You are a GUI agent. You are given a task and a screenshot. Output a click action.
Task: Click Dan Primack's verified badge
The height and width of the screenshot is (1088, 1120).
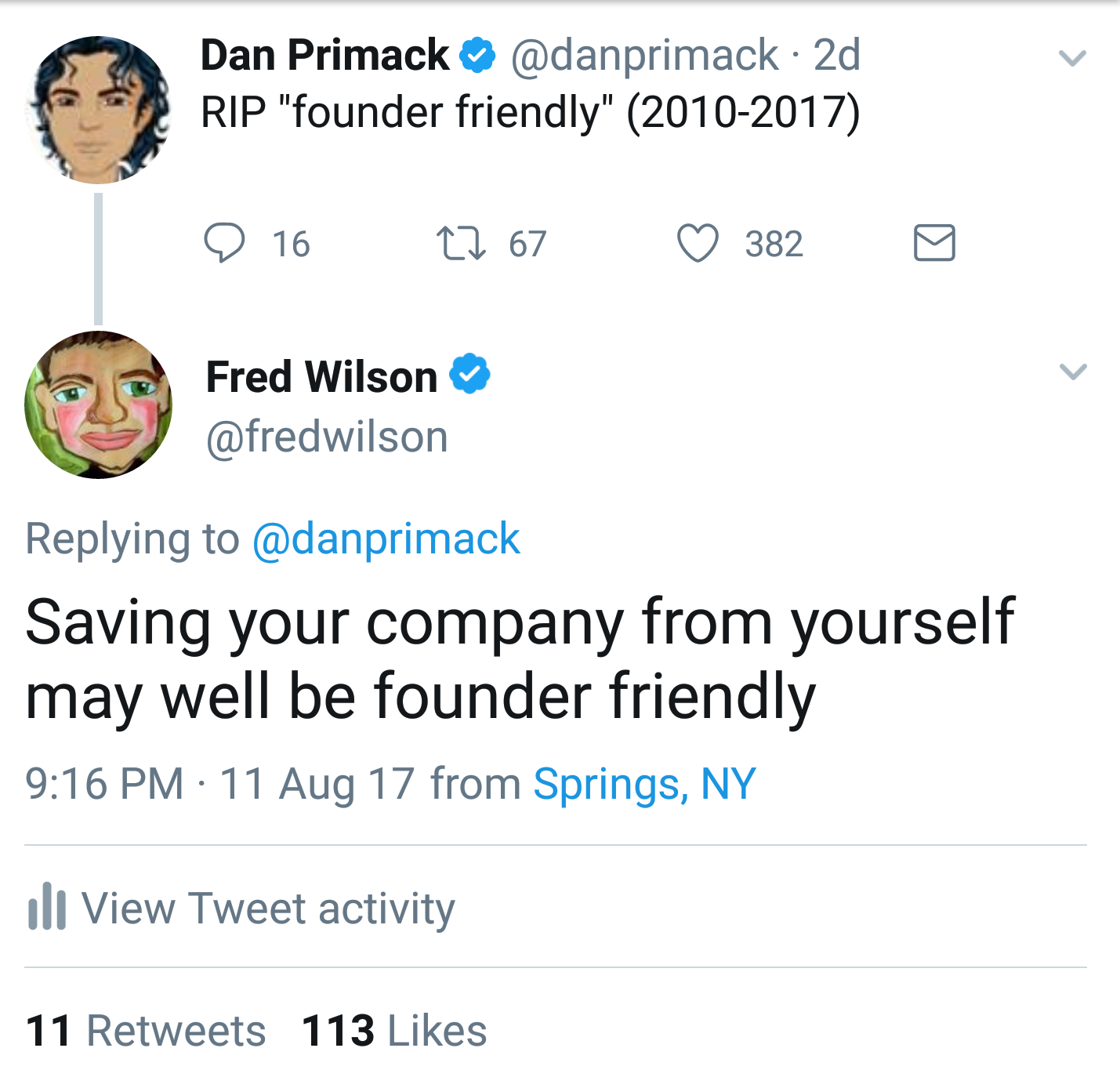click(x=477, y=56)
